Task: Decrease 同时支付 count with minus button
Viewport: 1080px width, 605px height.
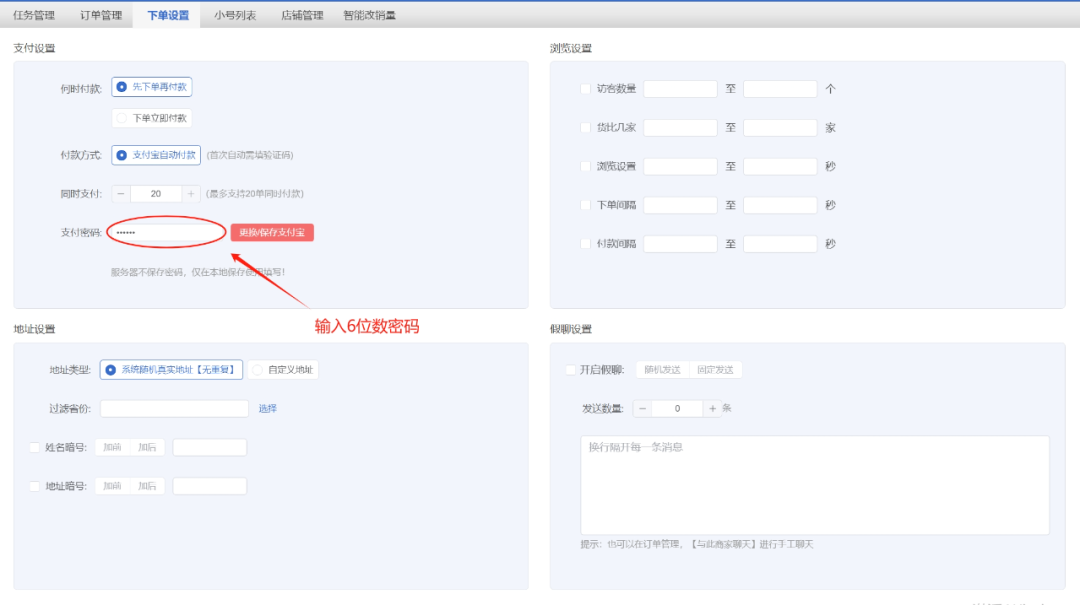Action: click(x=121, y=194)
